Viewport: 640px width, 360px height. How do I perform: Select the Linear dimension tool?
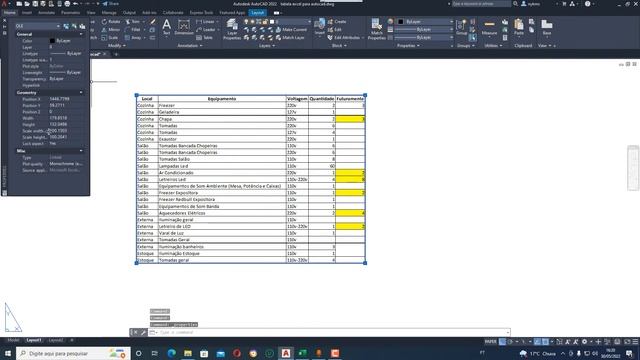click(205, 22)
